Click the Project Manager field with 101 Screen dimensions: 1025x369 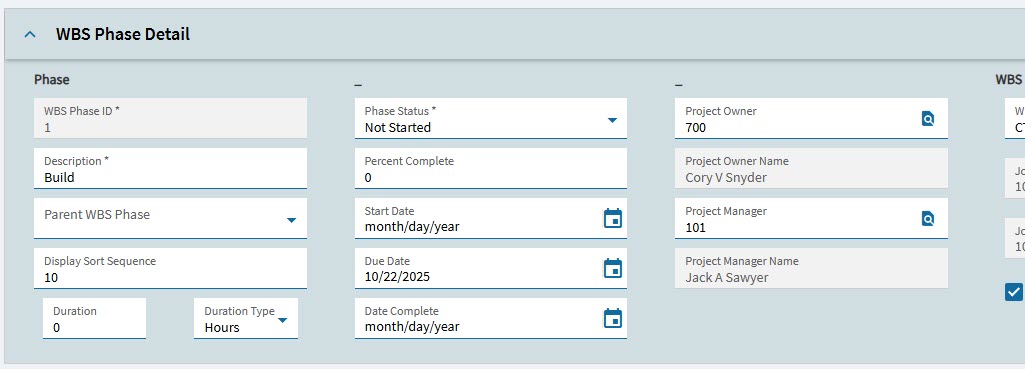(811, 219)
